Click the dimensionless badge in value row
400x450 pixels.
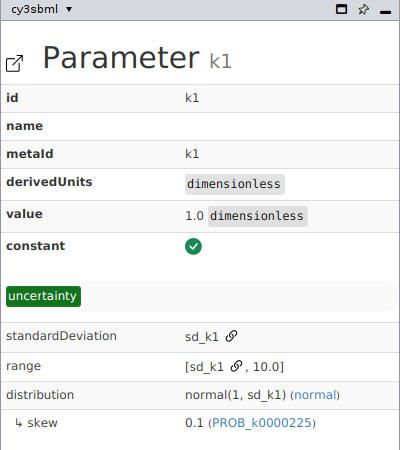(258, 216)
